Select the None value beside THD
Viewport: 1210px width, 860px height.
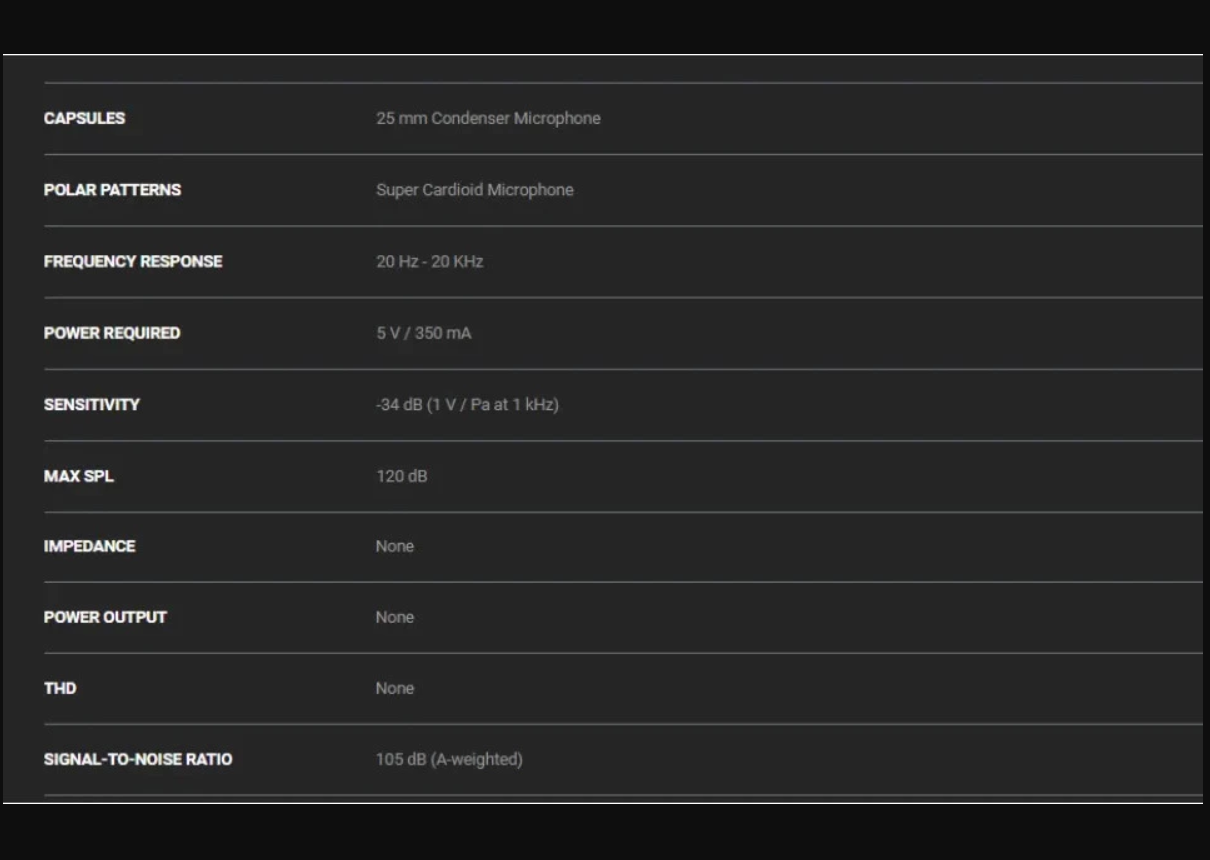point(394,688)
